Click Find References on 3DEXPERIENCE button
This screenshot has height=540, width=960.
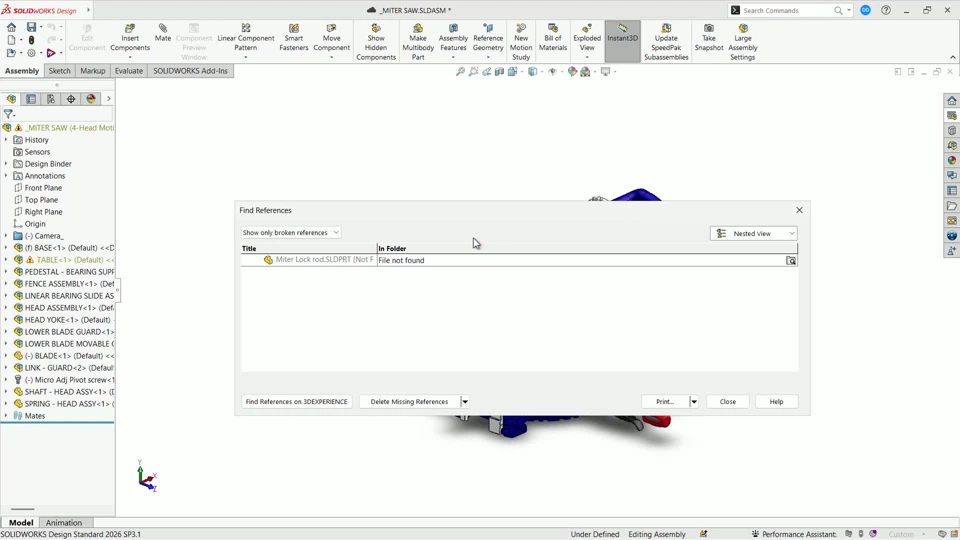point(296,402)
